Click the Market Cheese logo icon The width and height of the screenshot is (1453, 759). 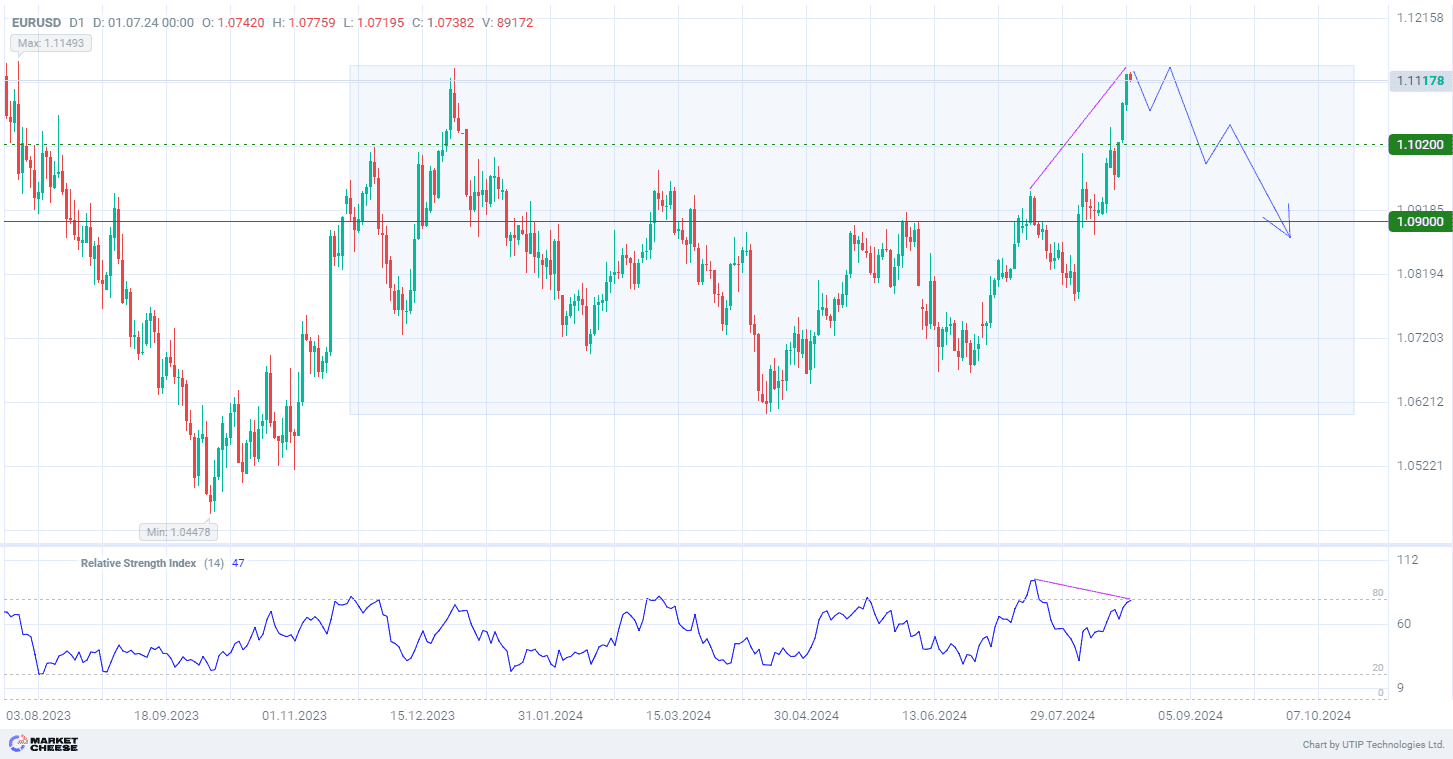pyautogui.click(x=17, y=744)
